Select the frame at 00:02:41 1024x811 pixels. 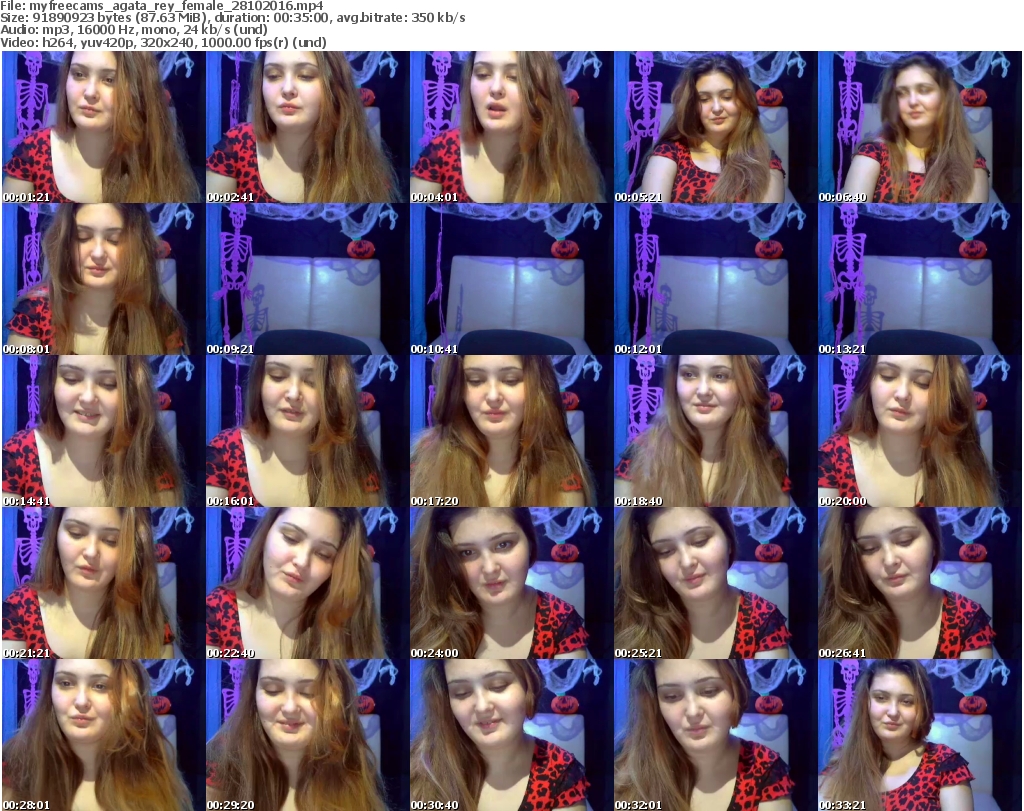306,127
